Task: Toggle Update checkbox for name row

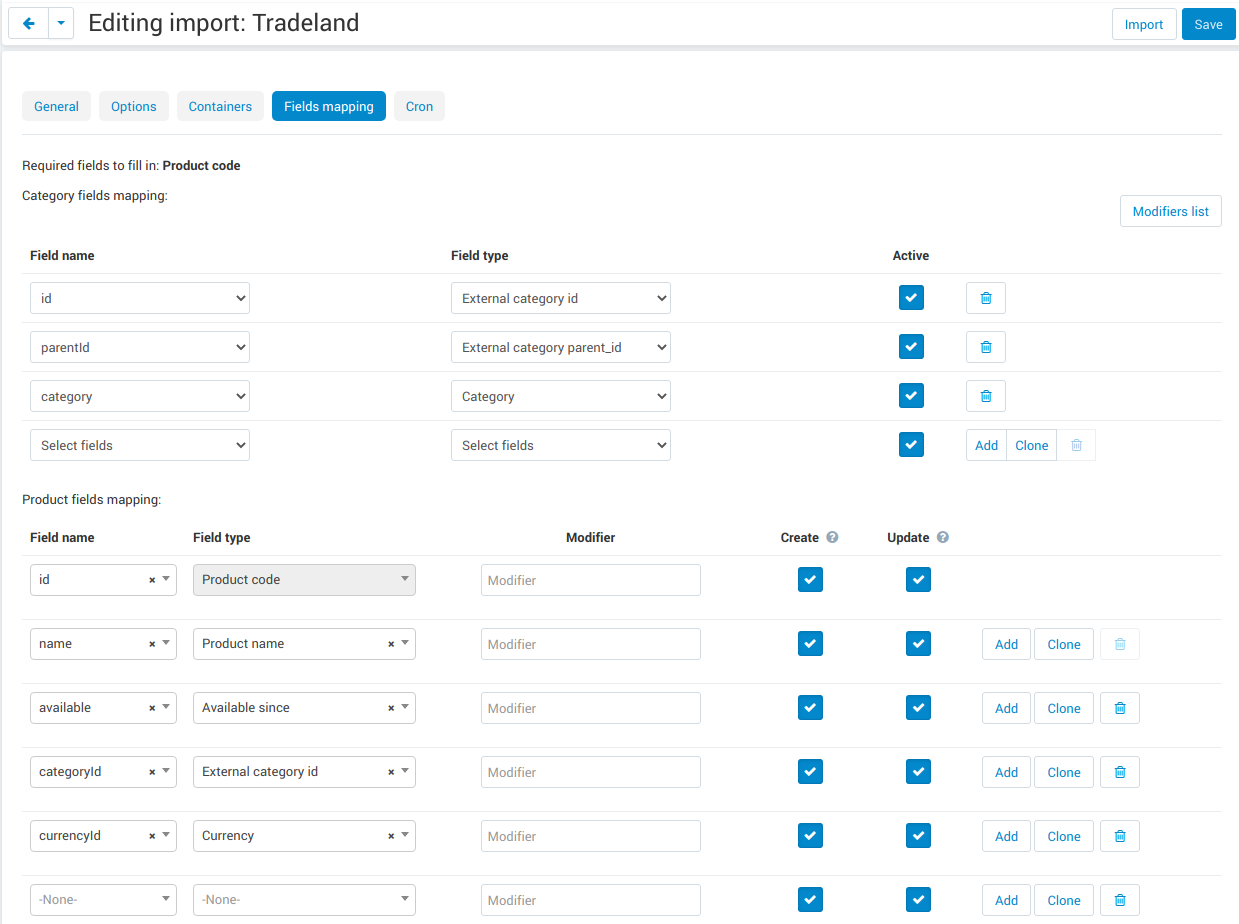Action: click(918, 644)
